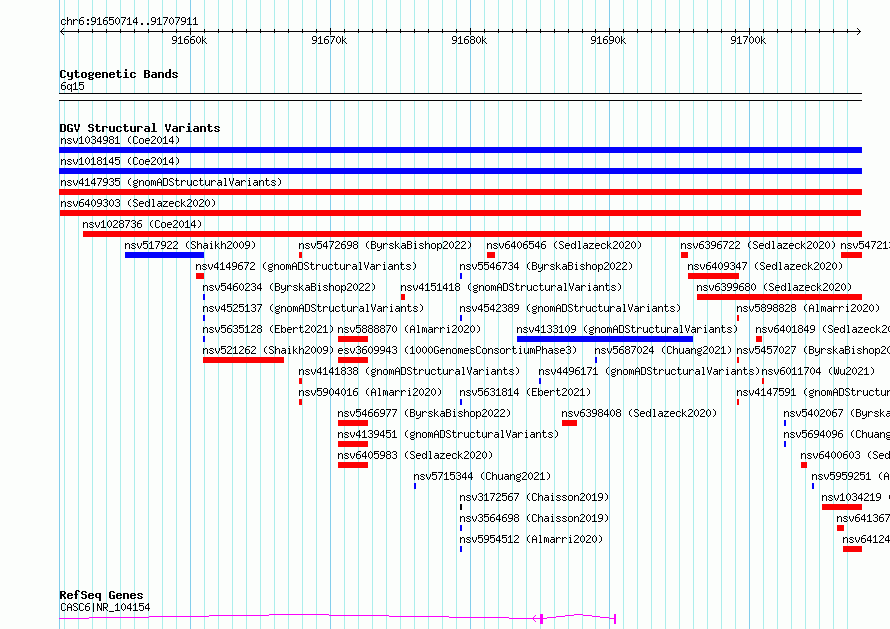Image resolution: width=890 pixels, height=629 pixels.
Task: Click esv3609943 (1000GenomesConsortiumPhase3) label
Action: coord(457,350)
